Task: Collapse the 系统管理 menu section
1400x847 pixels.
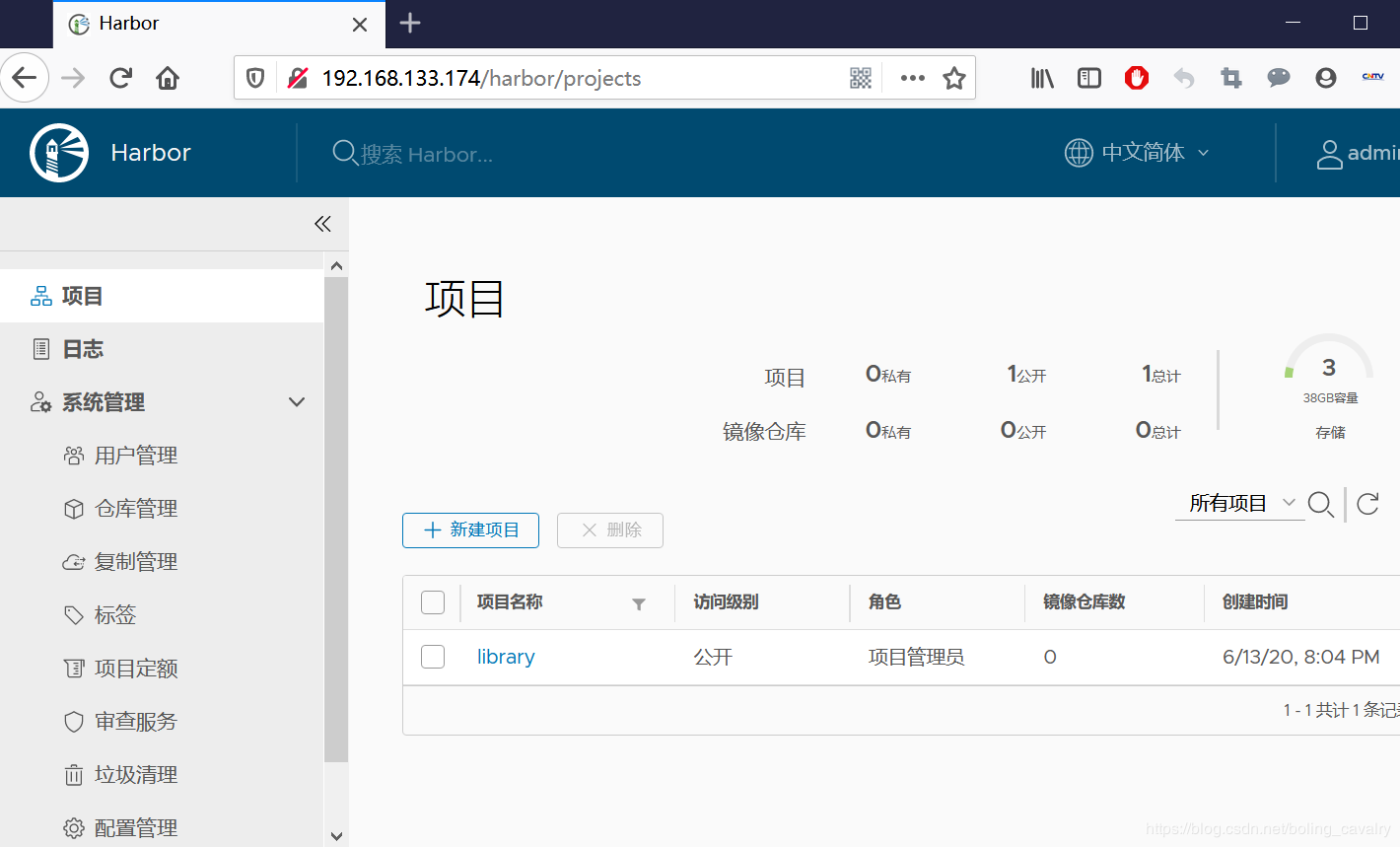Action: point(296,402)
